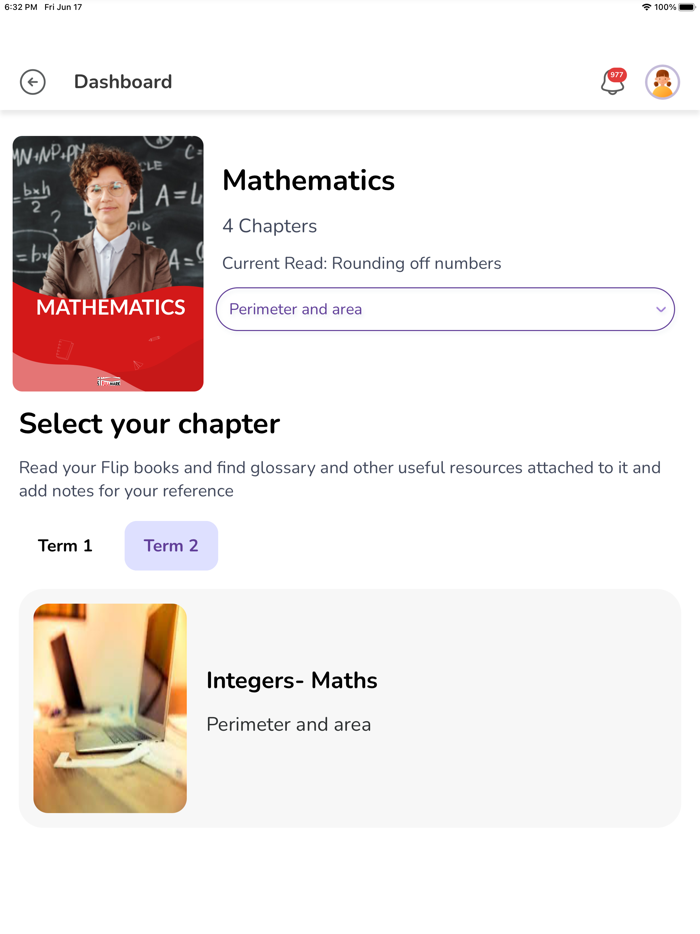Tap the status bar clock time
700x934 pixels.
coord(20,7)
